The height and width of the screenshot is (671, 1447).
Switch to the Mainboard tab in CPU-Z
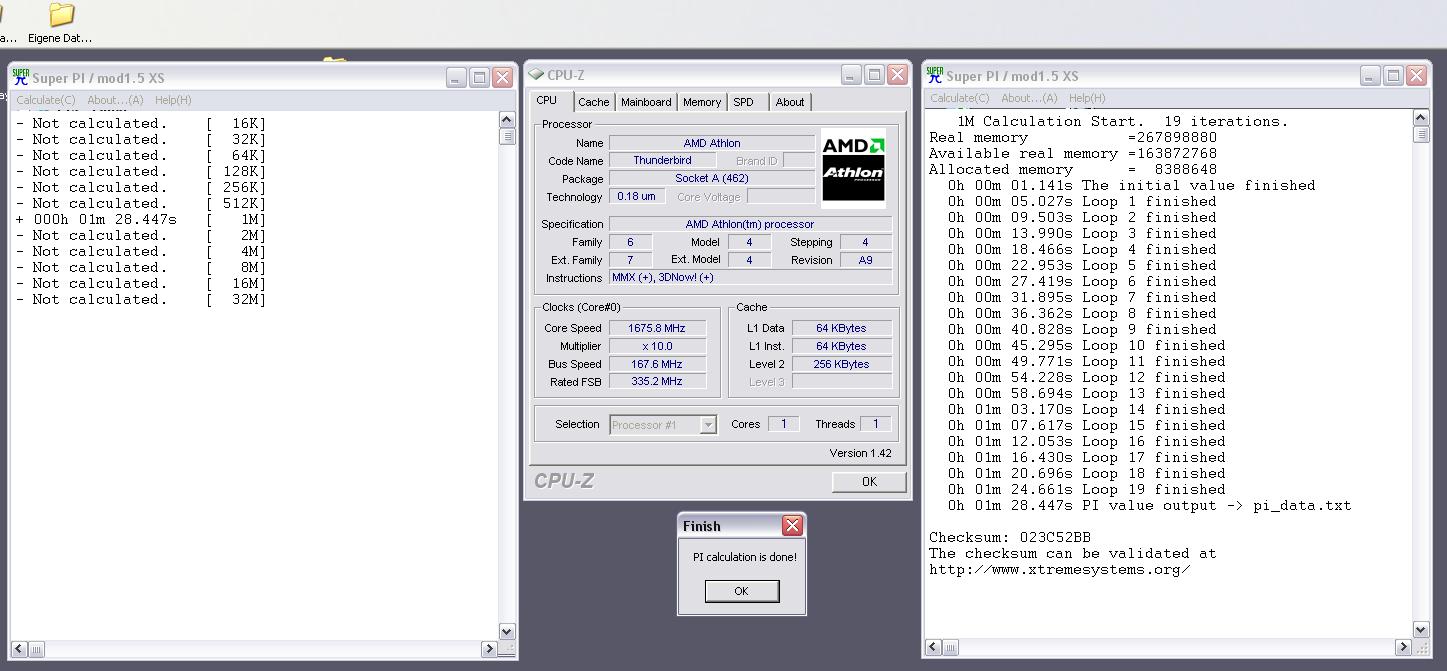coord(646,102)
